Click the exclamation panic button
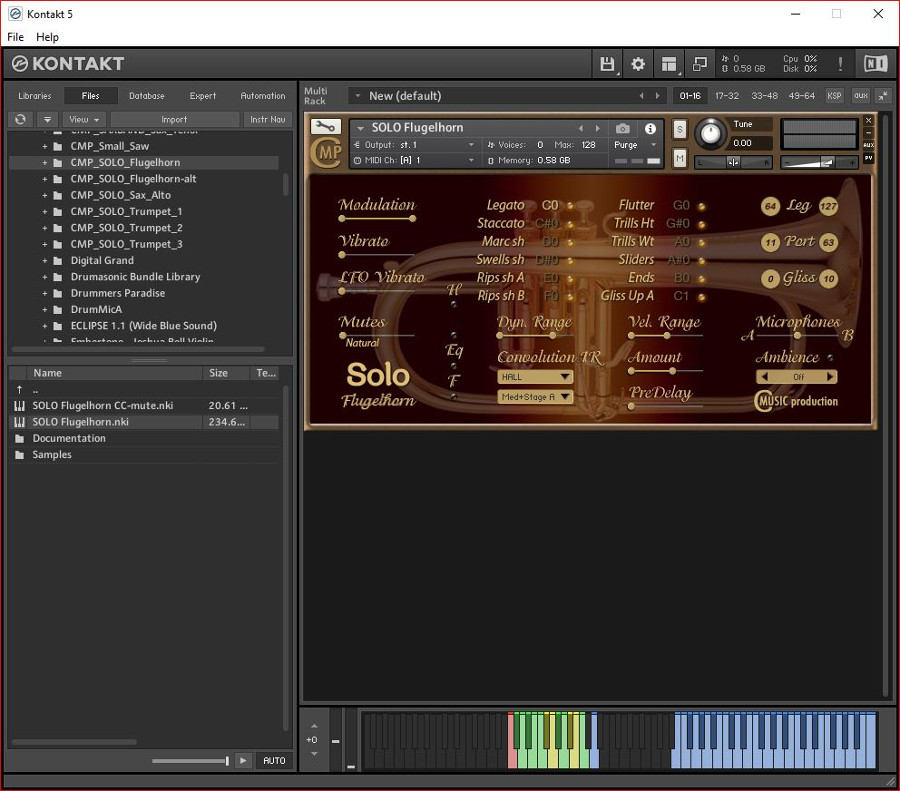The height and width of the screenshot is (791, 900). coord(840,64)
